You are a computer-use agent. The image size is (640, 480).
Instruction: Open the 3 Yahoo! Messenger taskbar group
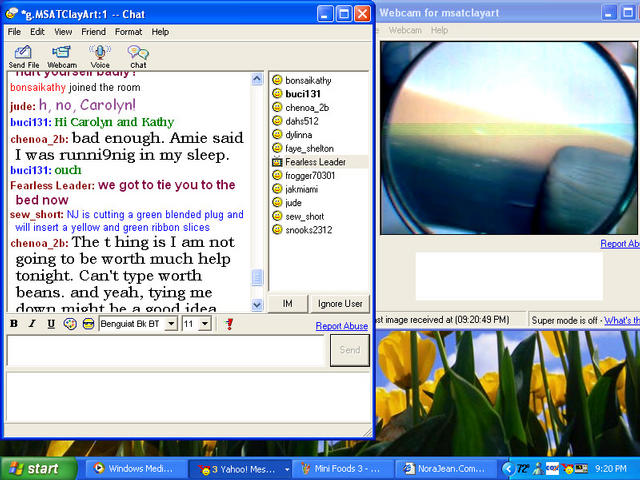pos(240,469)
